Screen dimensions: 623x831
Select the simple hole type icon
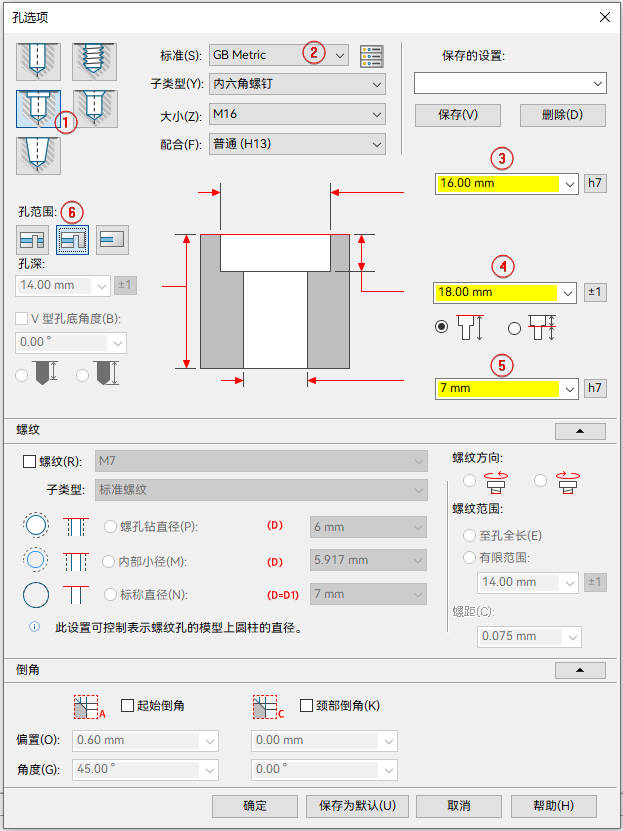tap(38, 61)
